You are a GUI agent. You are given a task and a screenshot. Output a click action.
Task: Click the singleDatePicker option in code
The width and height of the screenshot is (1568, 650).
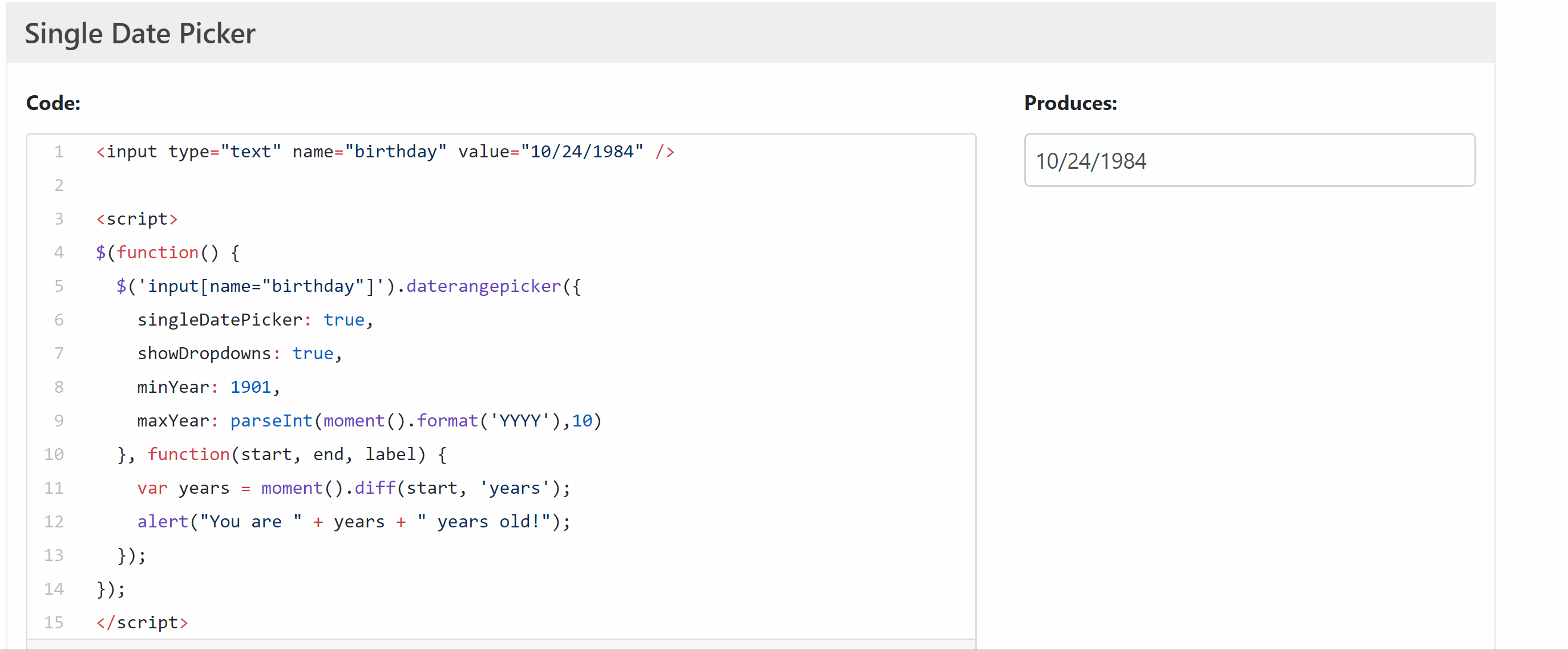pyautogui.click(x=220, y=320)
